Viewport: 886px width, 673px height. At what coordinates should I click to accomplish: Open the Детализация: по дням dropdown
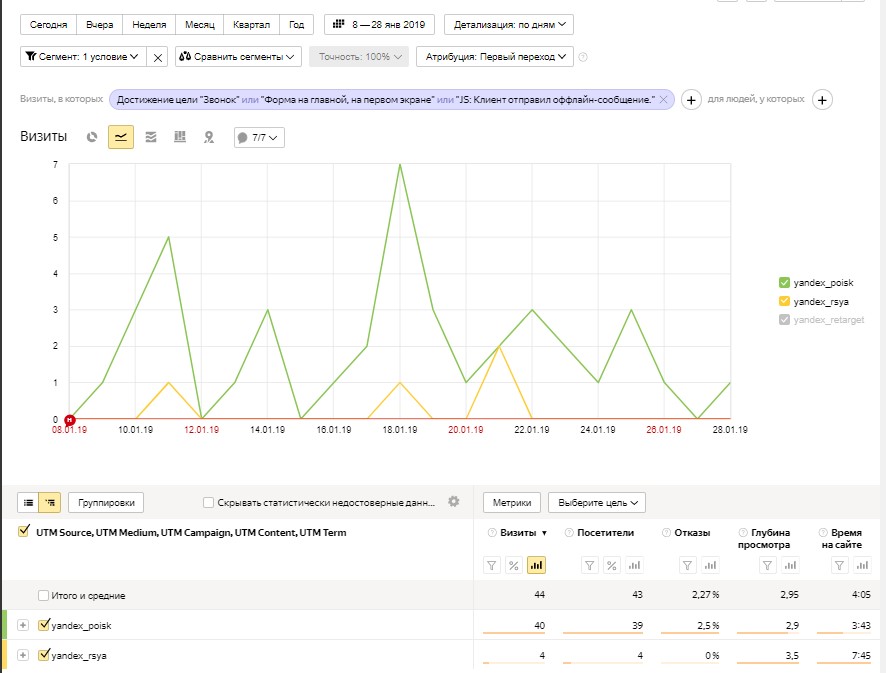(508, 24)
